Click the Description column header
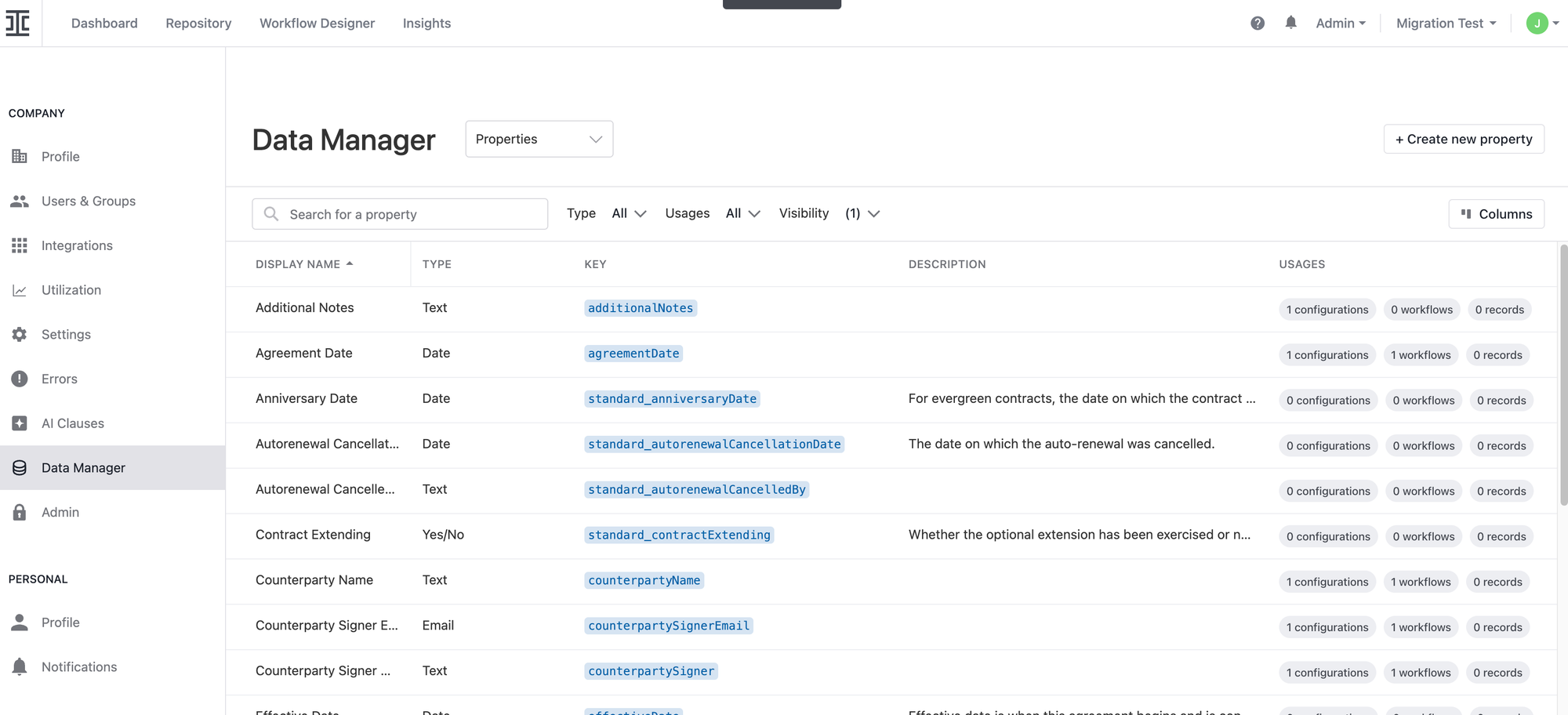Screen dimensions: 1568x715 point(947,264)
